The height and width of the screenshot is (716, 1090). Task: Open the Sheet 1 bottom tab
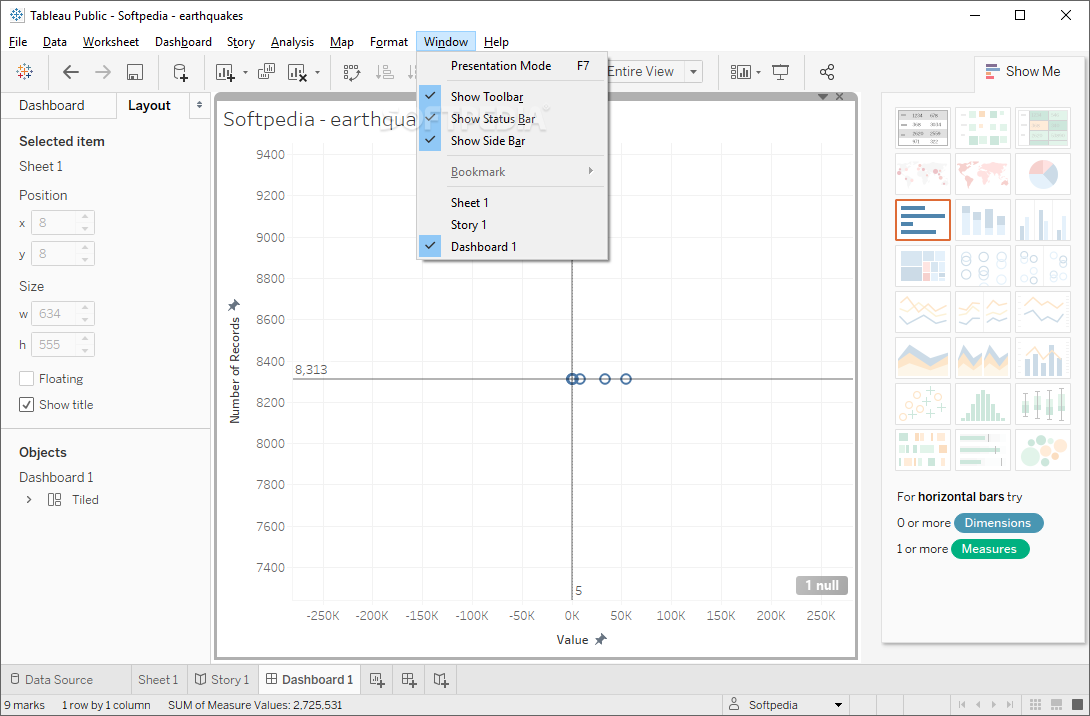(158, 680)
